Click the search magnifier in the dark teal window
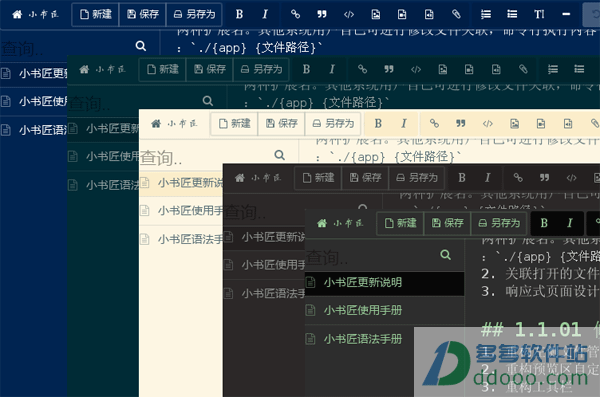Screen dimensions: 600x397 pos(208,101)
